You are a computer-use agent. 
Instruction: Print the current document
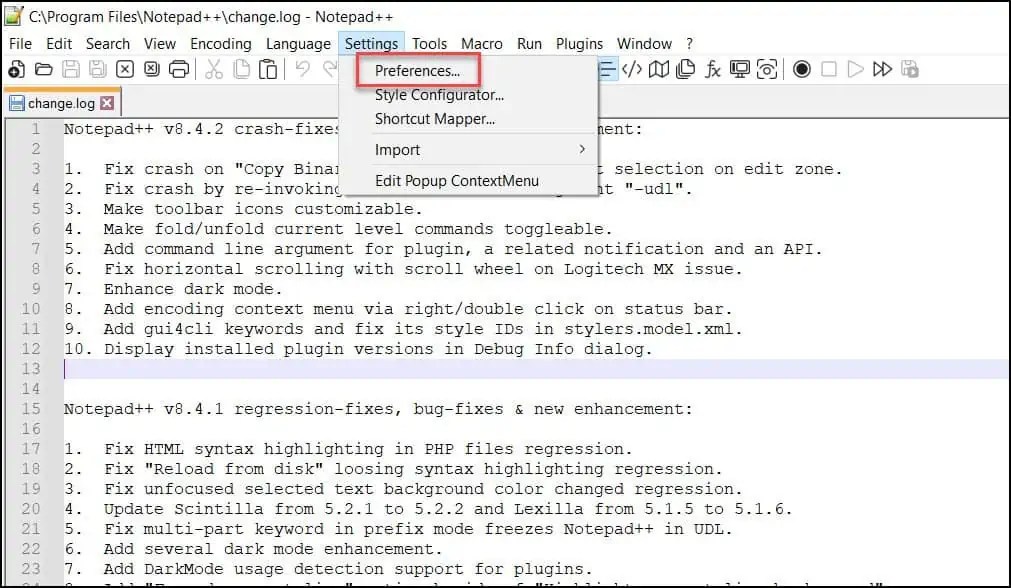(x=180, y=68)
